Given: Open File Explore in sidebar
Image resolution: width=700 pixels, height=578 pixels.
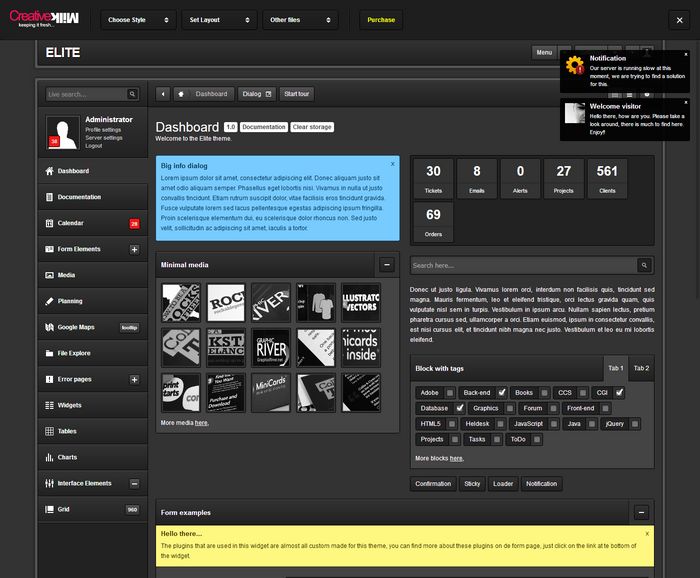Looking at the screenshot, I should [93, 353].
